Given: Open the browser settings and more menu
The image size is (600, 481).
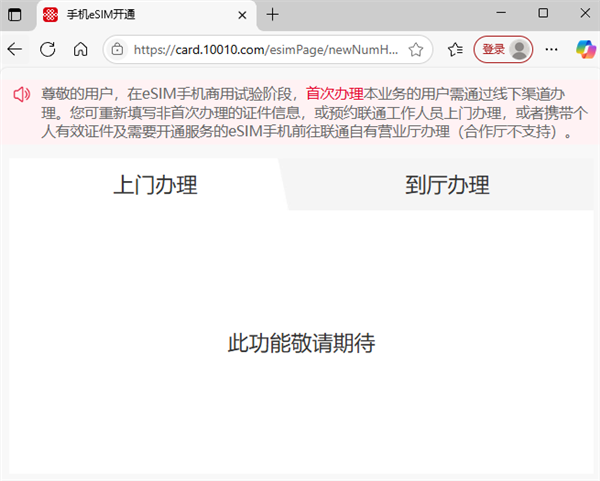Looking at the screenshot, I should point(551,49).
